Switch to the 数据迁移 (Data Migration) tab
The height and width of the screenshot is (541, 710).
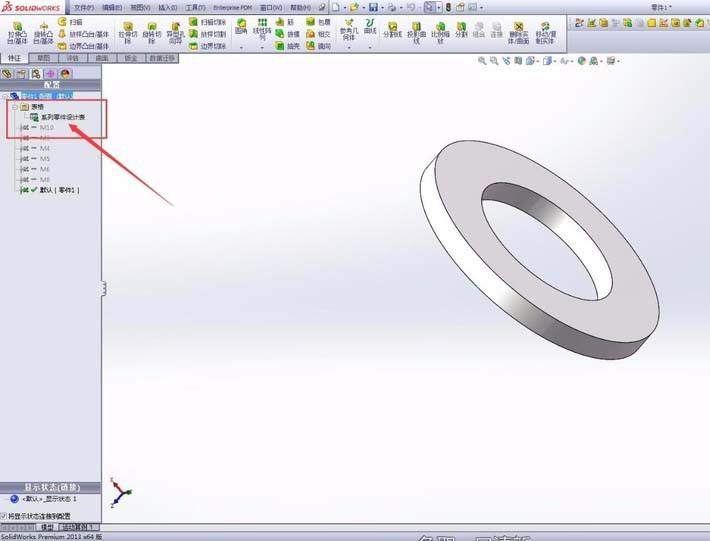(162, 58)
